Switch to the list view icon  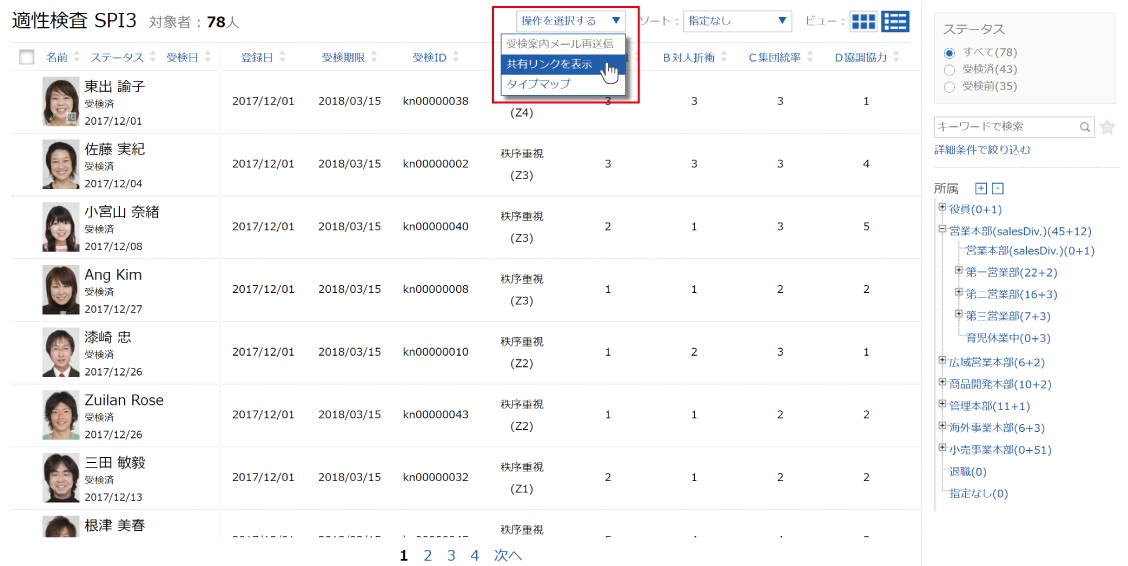click(895, 22)
